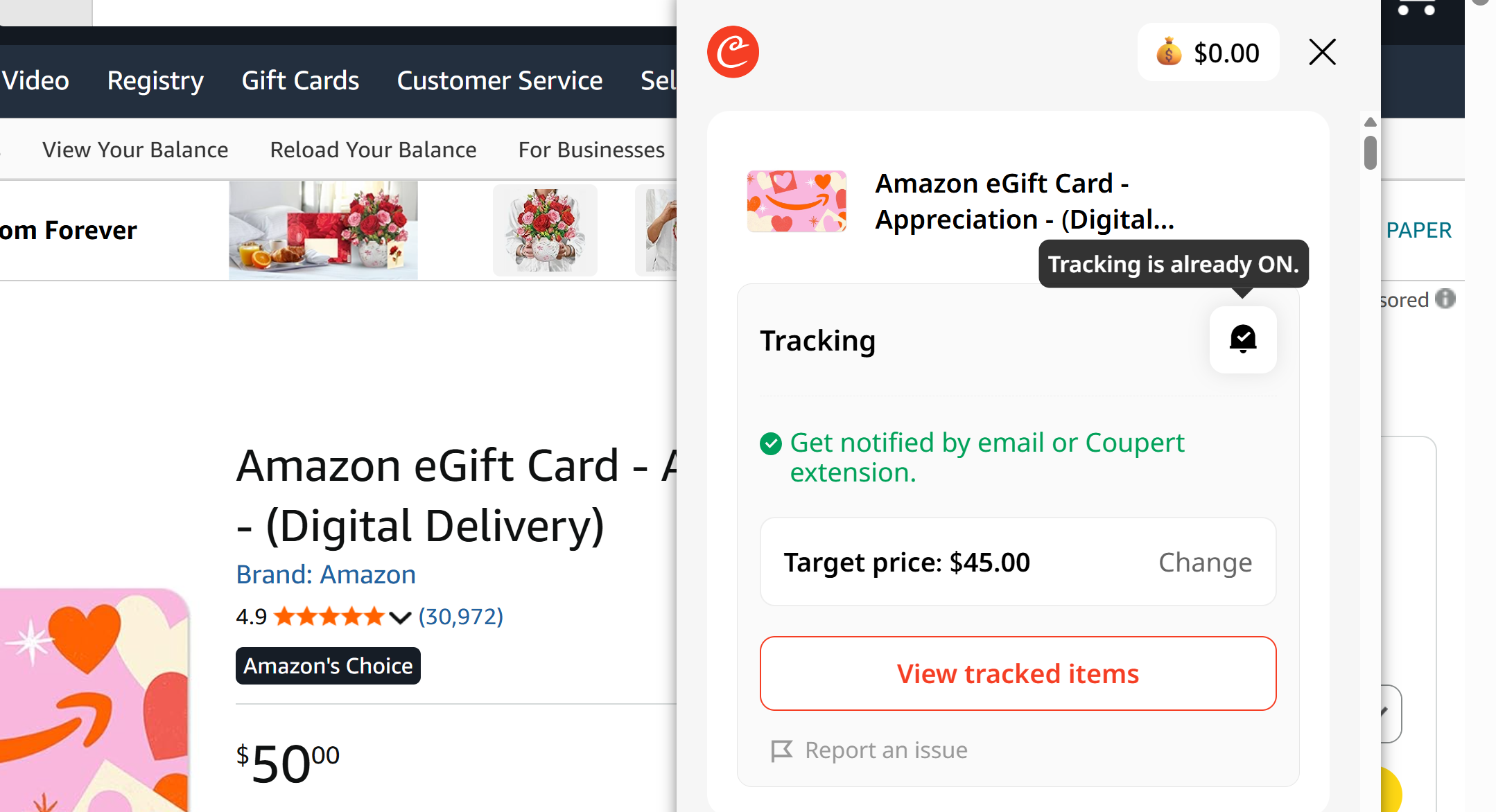Toggle the tracking bell icon
The image size is (1496, 812).
(x=1242, y=339)
